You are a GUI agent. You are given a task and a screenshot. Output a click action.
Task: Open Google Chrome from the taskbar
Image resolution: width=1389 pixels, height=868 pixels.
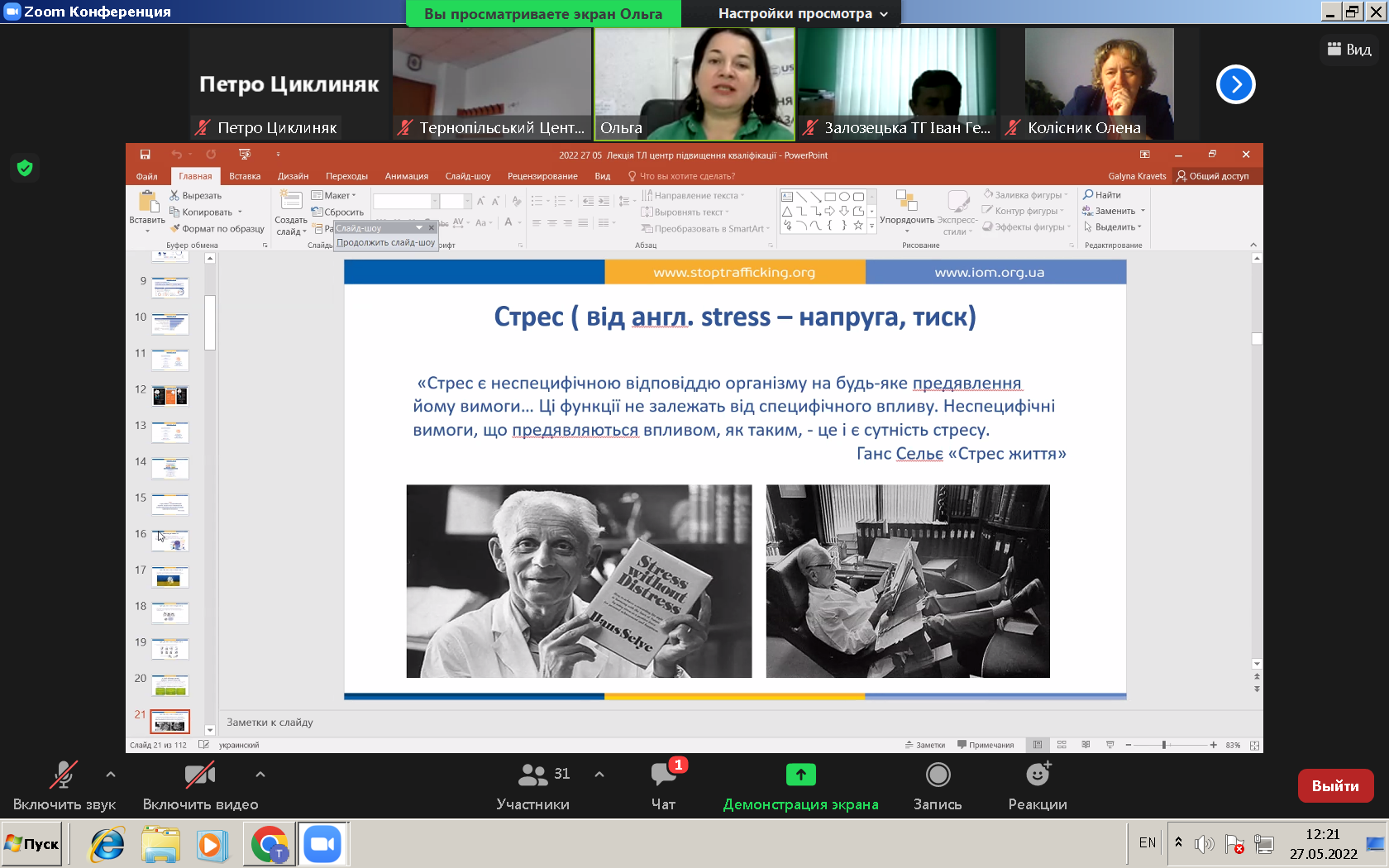(x=269, y=844)
